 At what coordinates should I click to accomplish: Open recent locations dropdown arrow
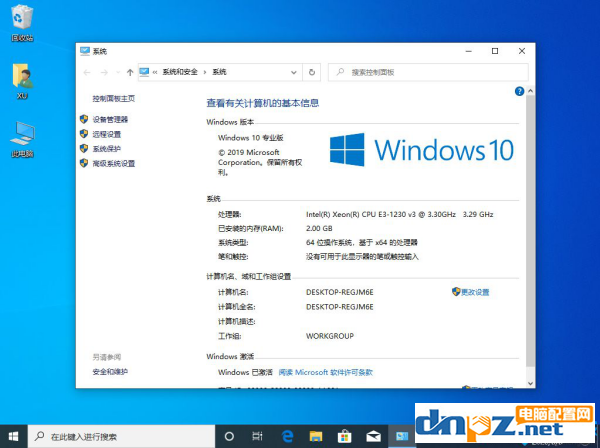pos(118,72)
